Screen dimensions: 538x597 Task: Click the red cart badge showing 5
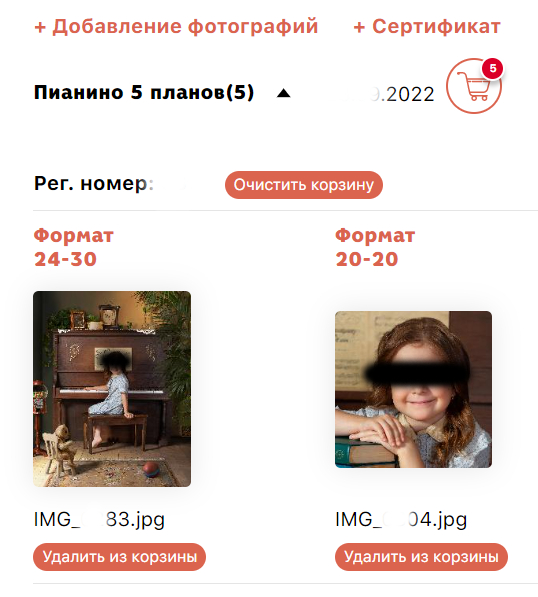point(492,69)
